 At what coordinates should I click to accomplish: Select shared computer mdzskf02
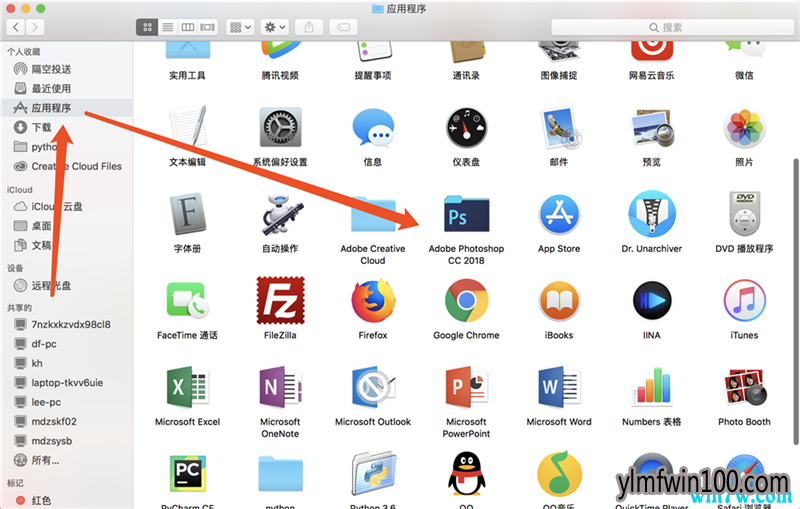point(67,421)
